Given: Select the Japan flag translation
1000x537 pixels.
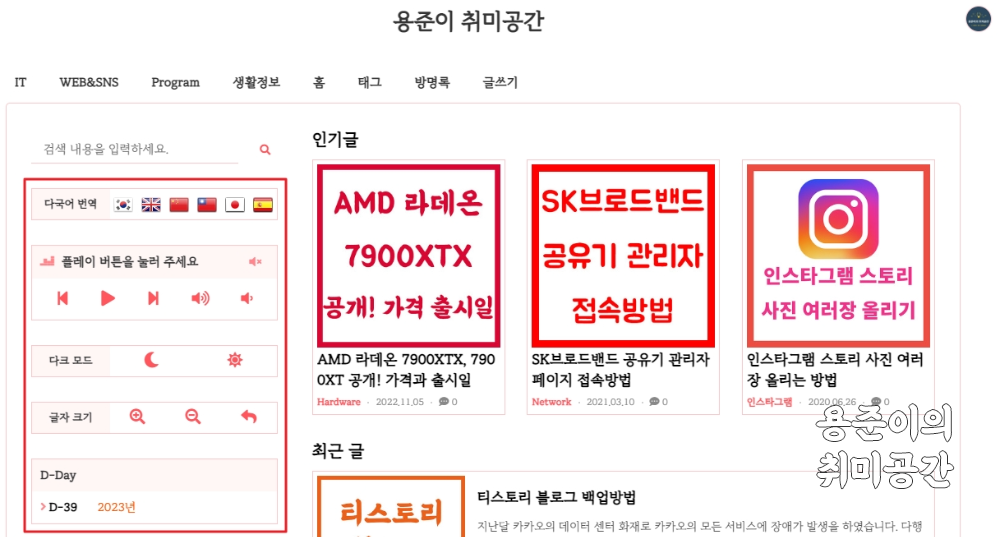Looking at the screenshot, I should [235, 205].
